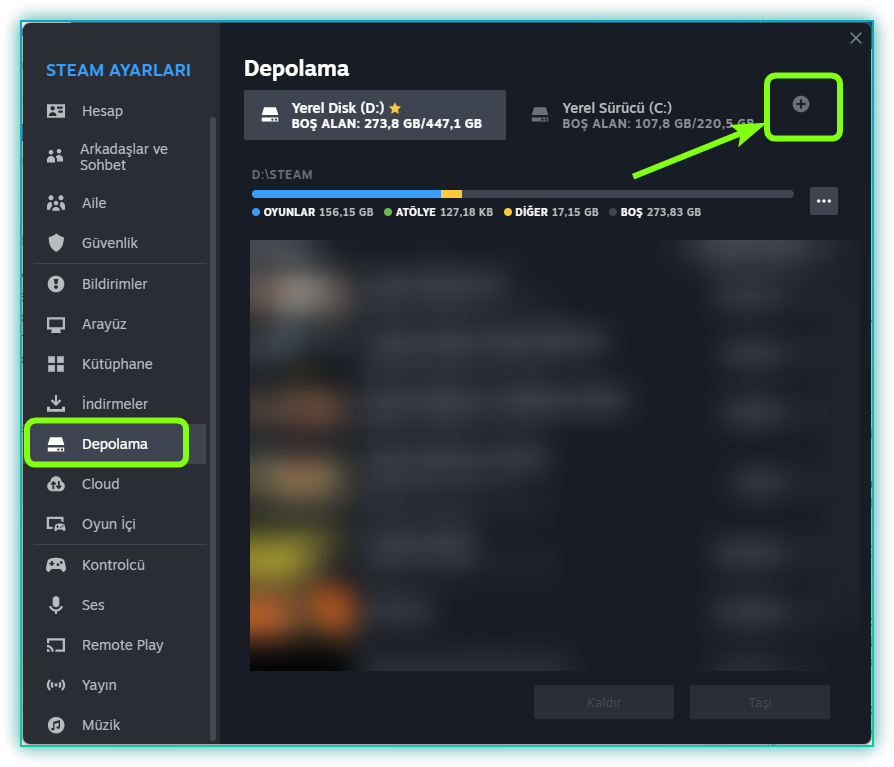Click the OYUNLAR 156,15 GB legend entry
The height and width of the screenshot is (767, 894).
click(312, 212)
